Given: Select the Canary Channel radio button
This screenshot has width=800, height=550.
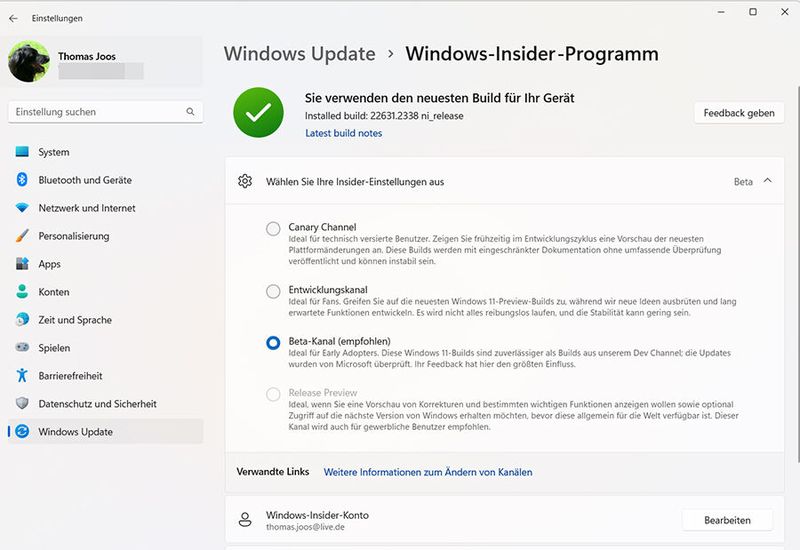Looking at the screenshot, I should (x=273, y=229).
